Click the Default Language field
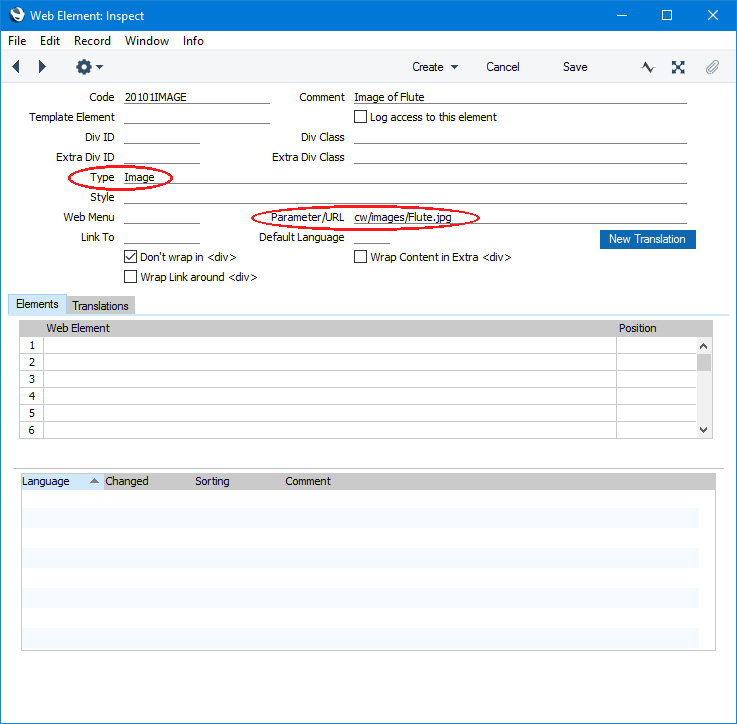737x724 pixels. (371, 237)
